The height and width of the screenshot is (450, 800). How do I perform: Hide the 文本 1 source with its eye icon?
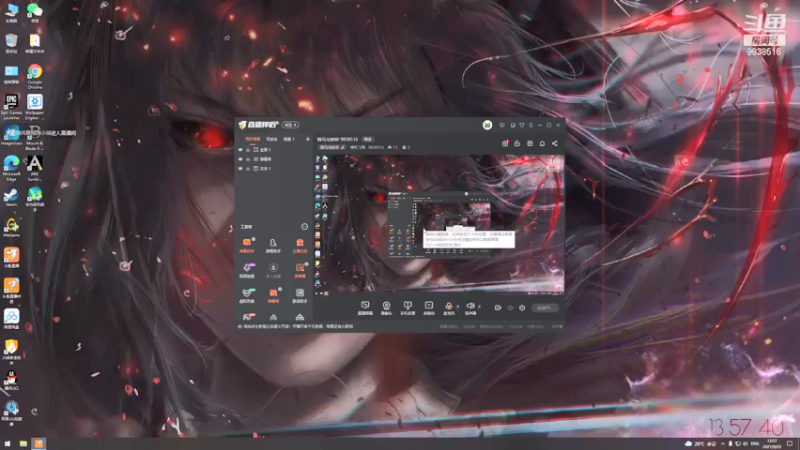pos(240,168)
